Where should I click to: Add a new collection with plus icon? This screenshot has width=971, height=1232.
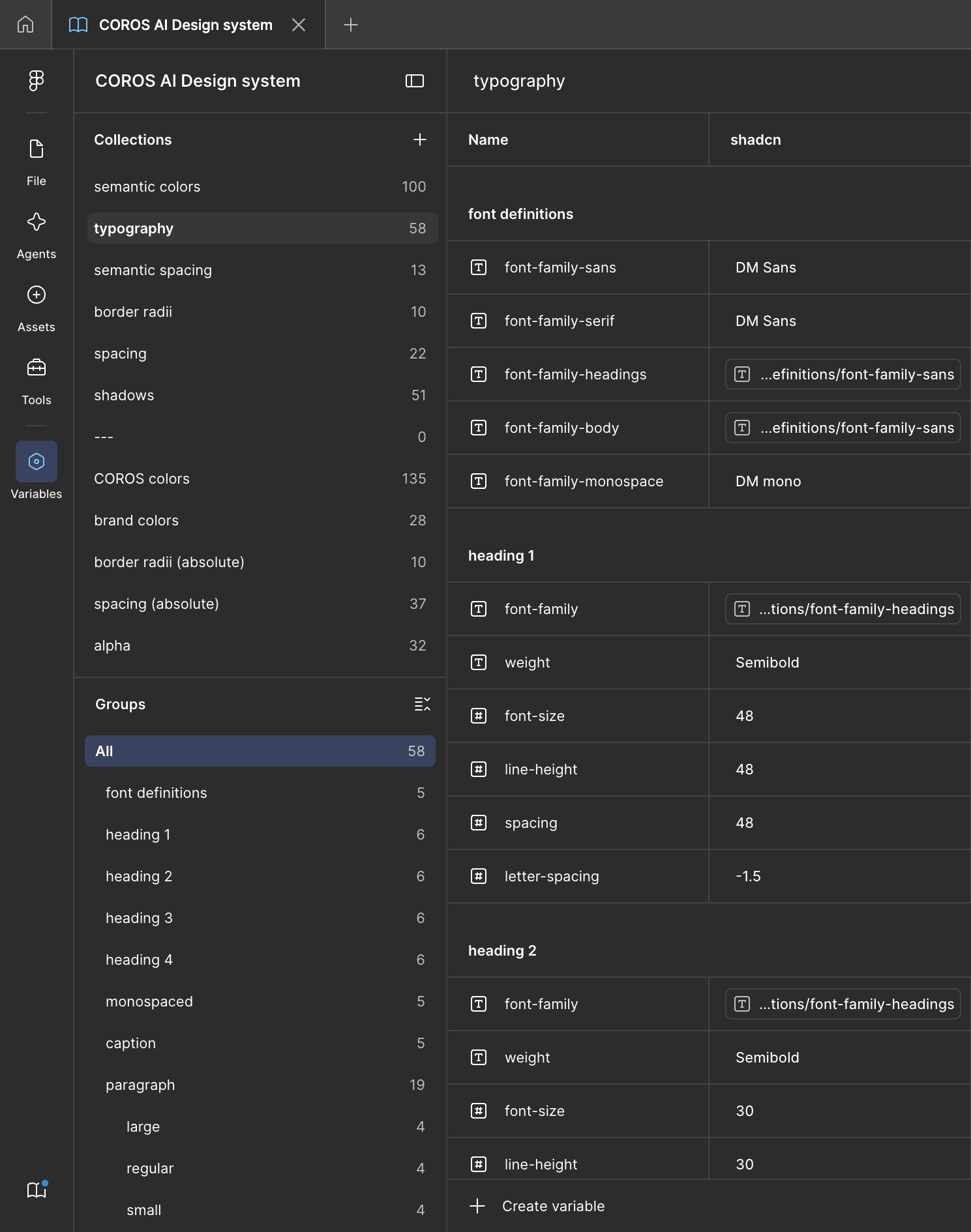(420, 139)
